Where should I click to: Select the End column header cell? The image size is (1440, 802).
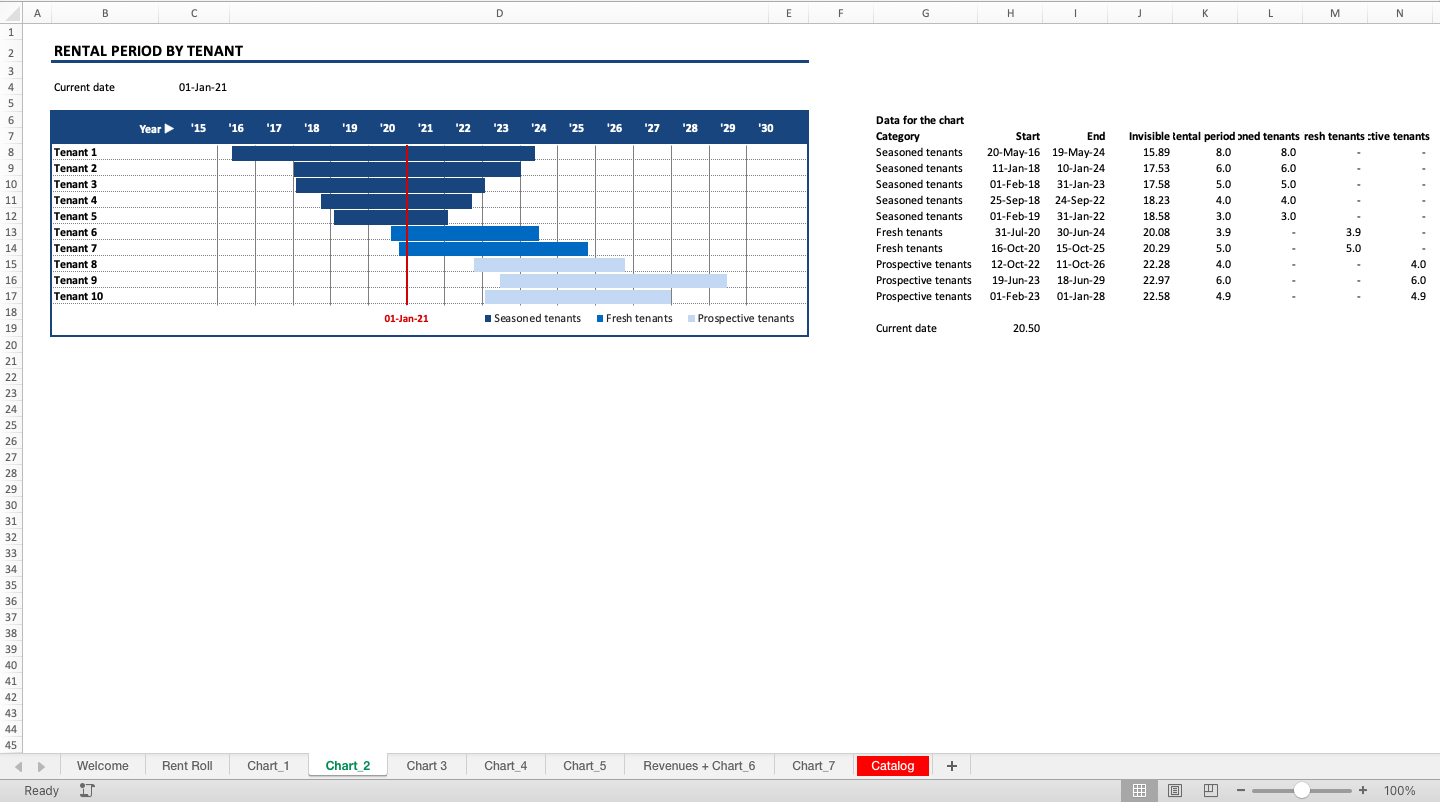1075,136
